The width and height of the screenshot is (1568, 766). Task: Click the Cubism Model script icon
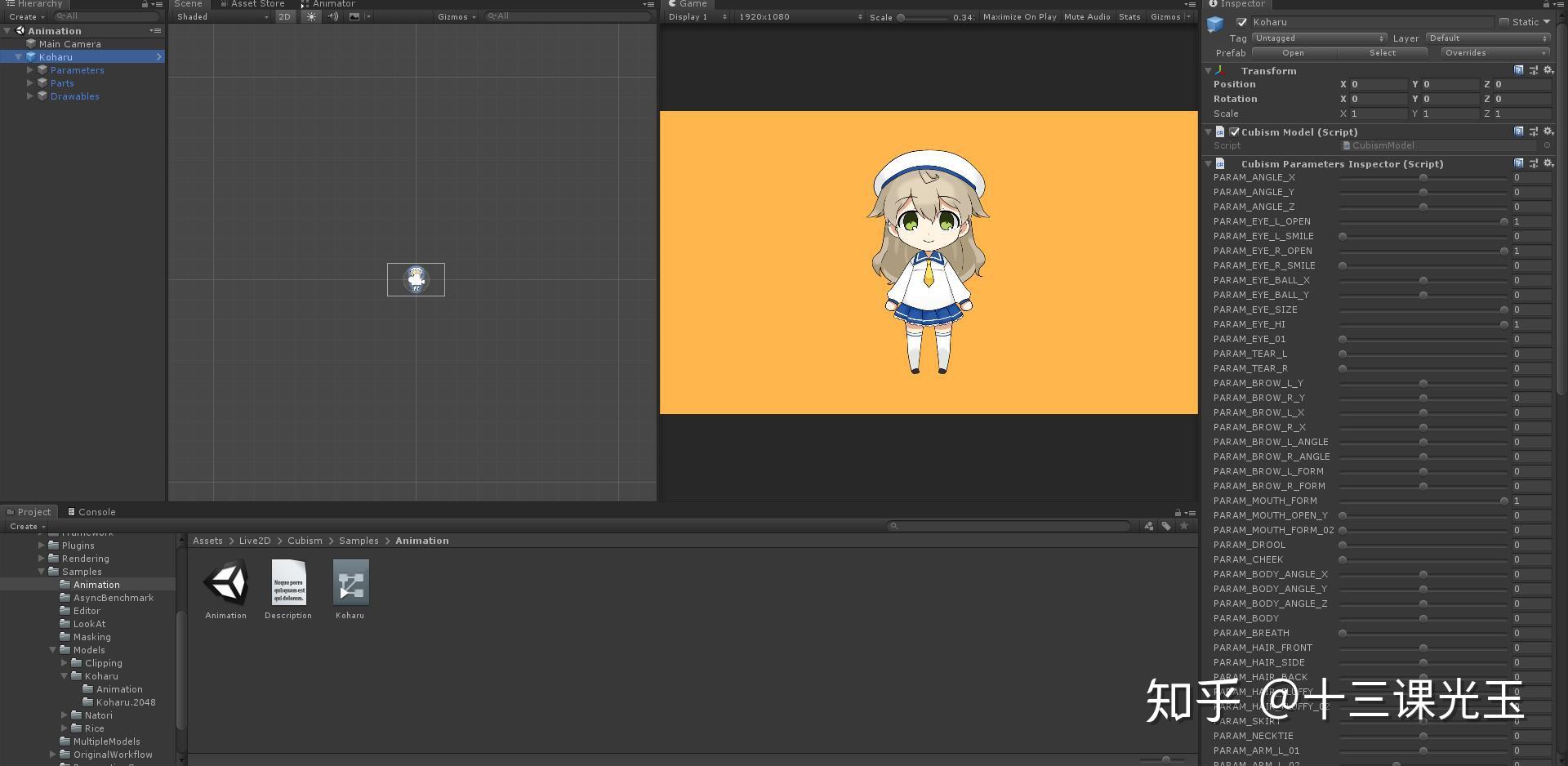coord(1220,131)
